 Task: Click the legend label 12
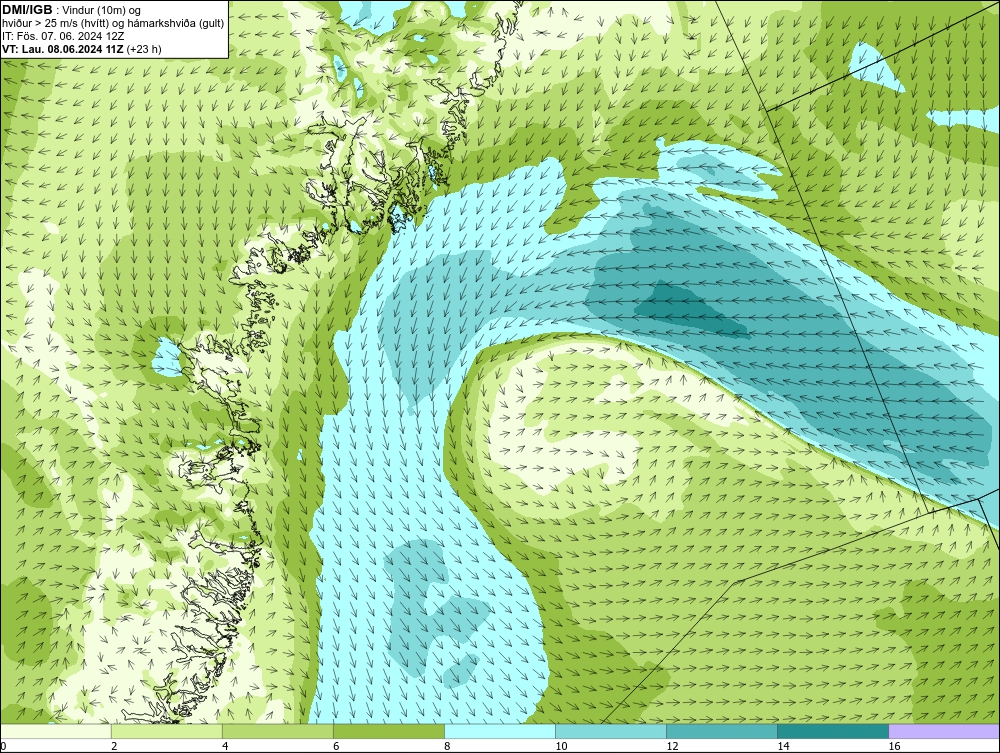[672, 746]
